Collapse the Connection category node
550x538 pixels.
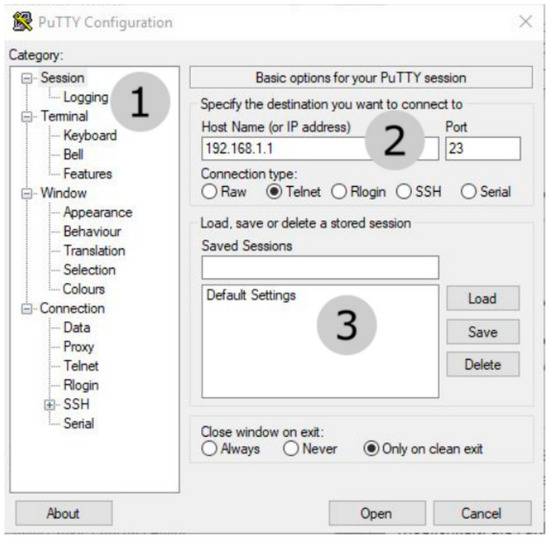(x=27, y=309)
